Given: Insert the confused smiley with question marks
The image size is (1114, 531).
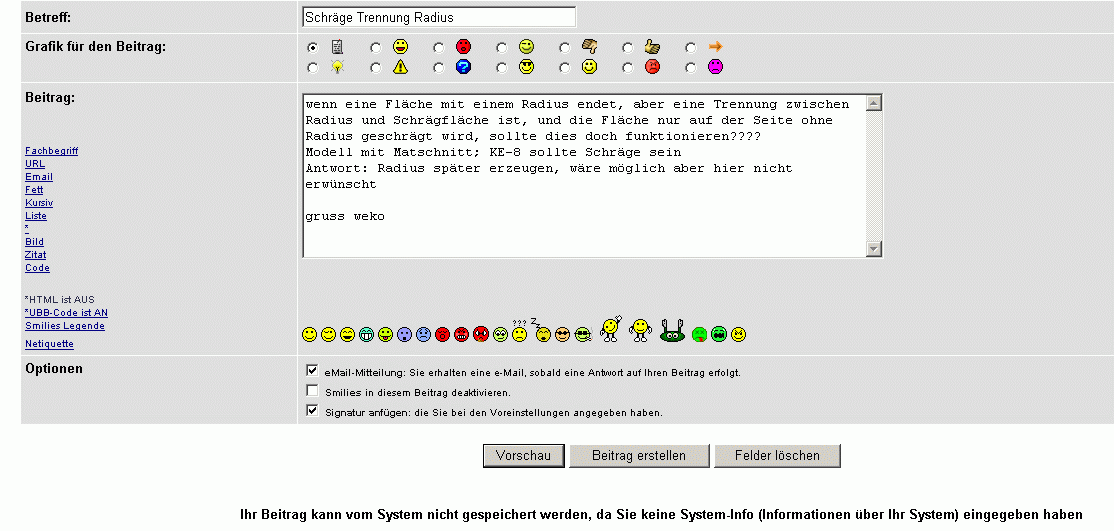Looking at the screenshot, I should tap(519, 331).
